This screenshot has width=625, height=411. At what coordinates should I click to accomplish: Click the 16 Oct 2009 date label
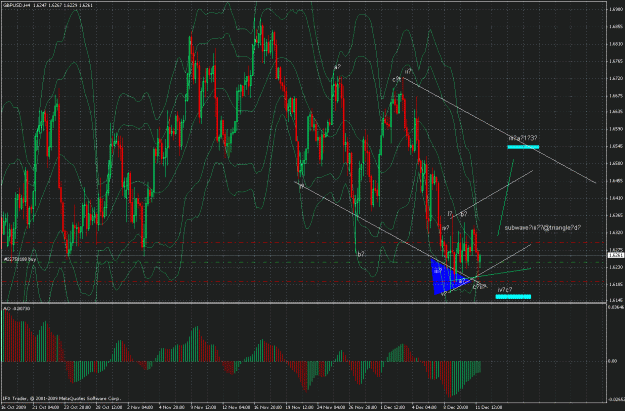coord(15,407)
